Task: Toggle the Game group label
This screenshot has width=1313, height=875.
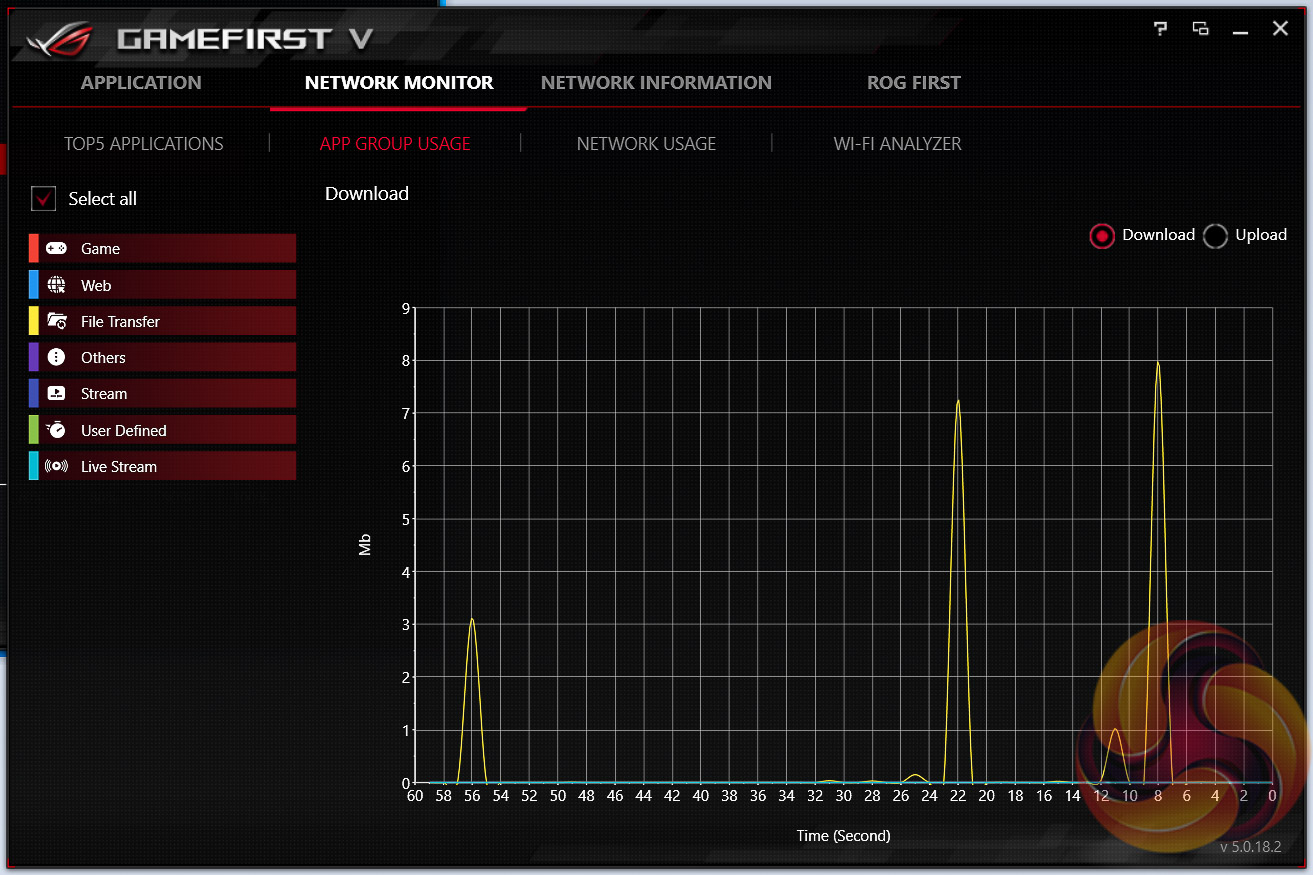Action: [x=100, y=248]
